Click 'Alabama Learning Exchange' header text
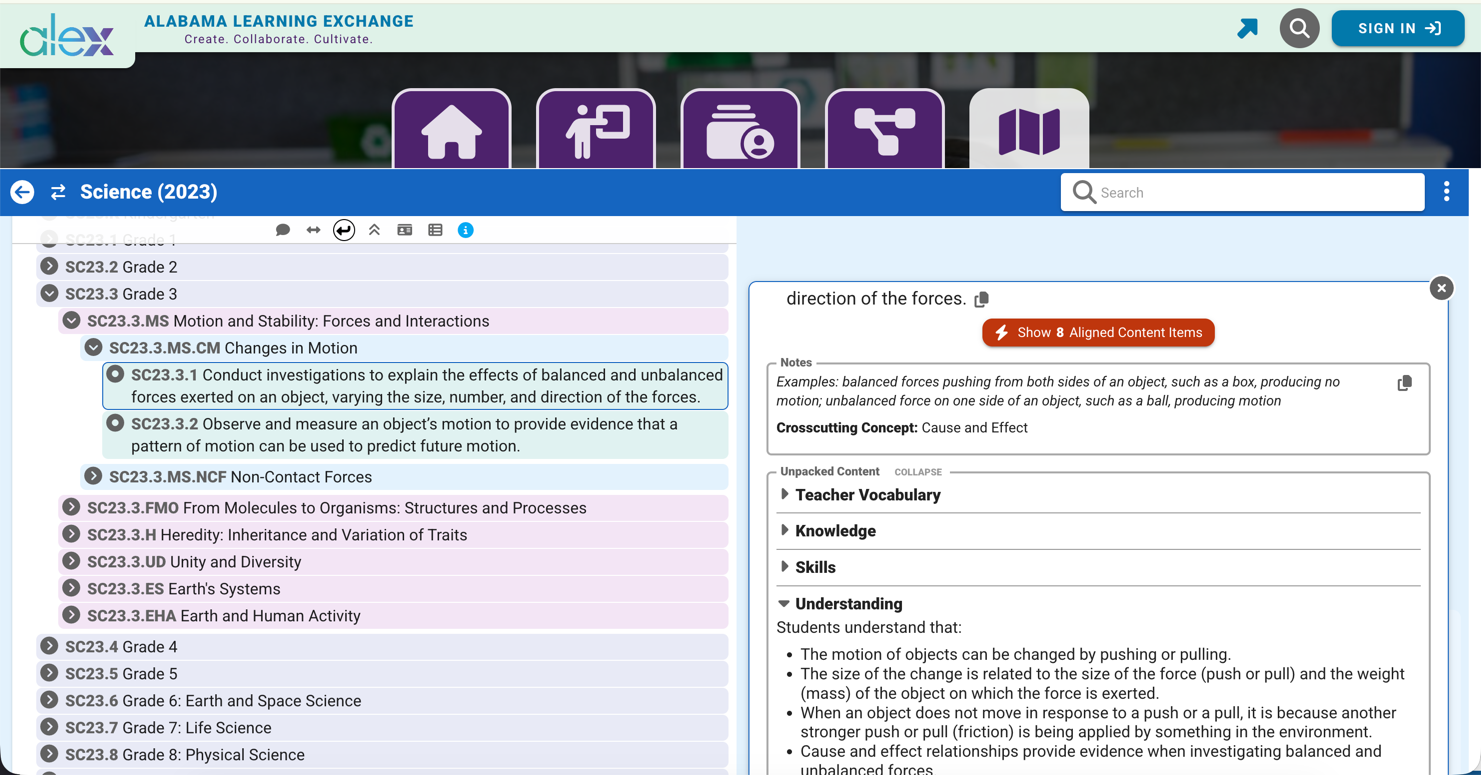 pyautogui.click(x=279, y=21)
